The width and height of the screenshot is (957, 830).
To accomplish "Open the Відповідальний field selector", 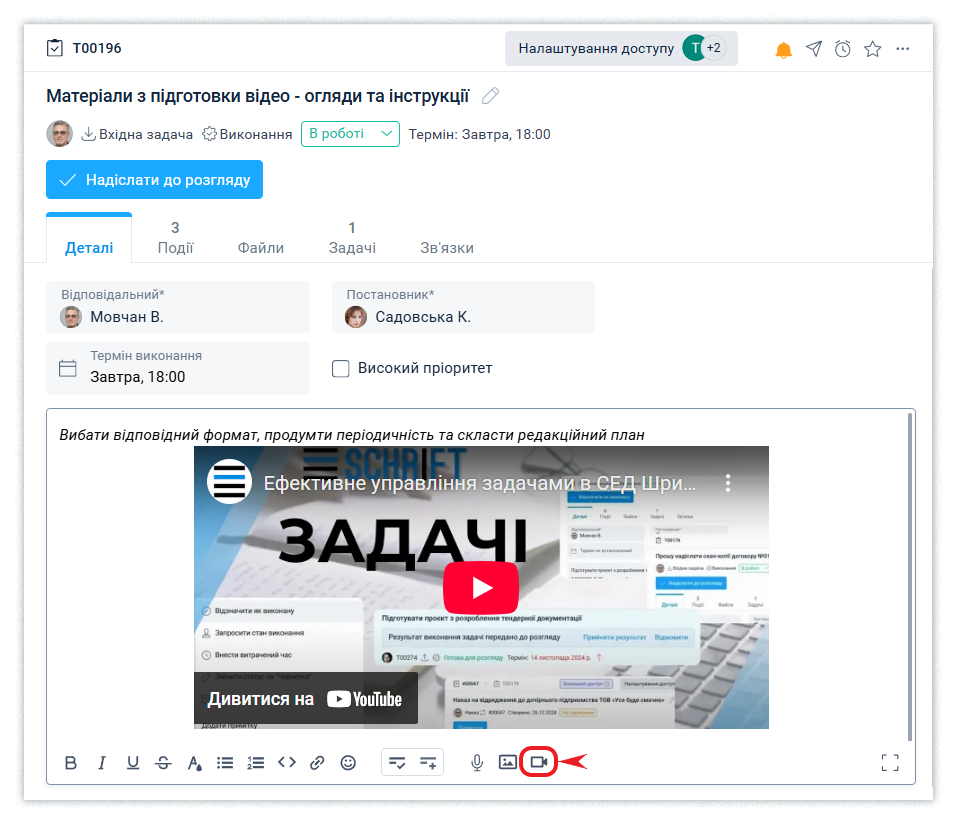I will click(x=177, y=307).
